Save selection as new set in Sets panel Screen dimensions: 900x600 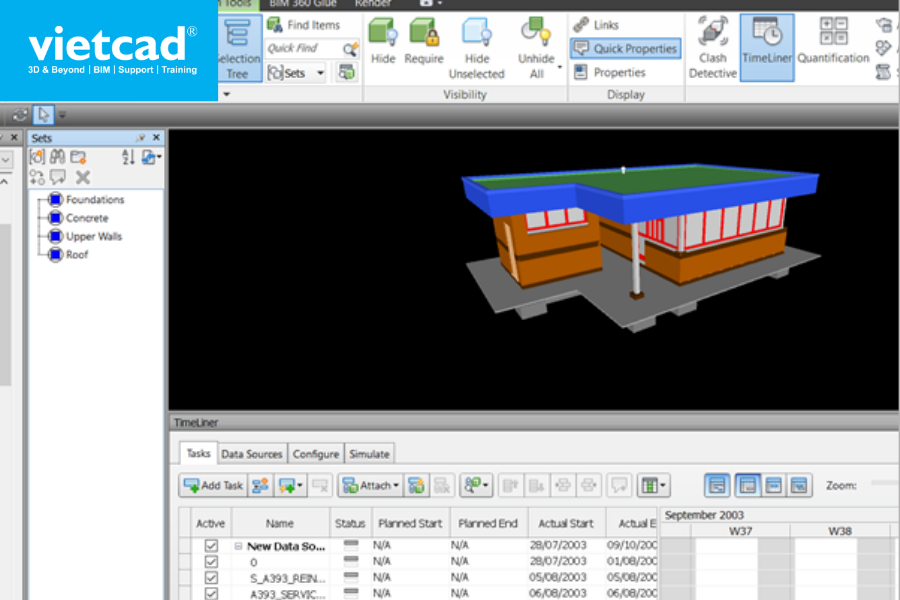(x=37, y=157)
